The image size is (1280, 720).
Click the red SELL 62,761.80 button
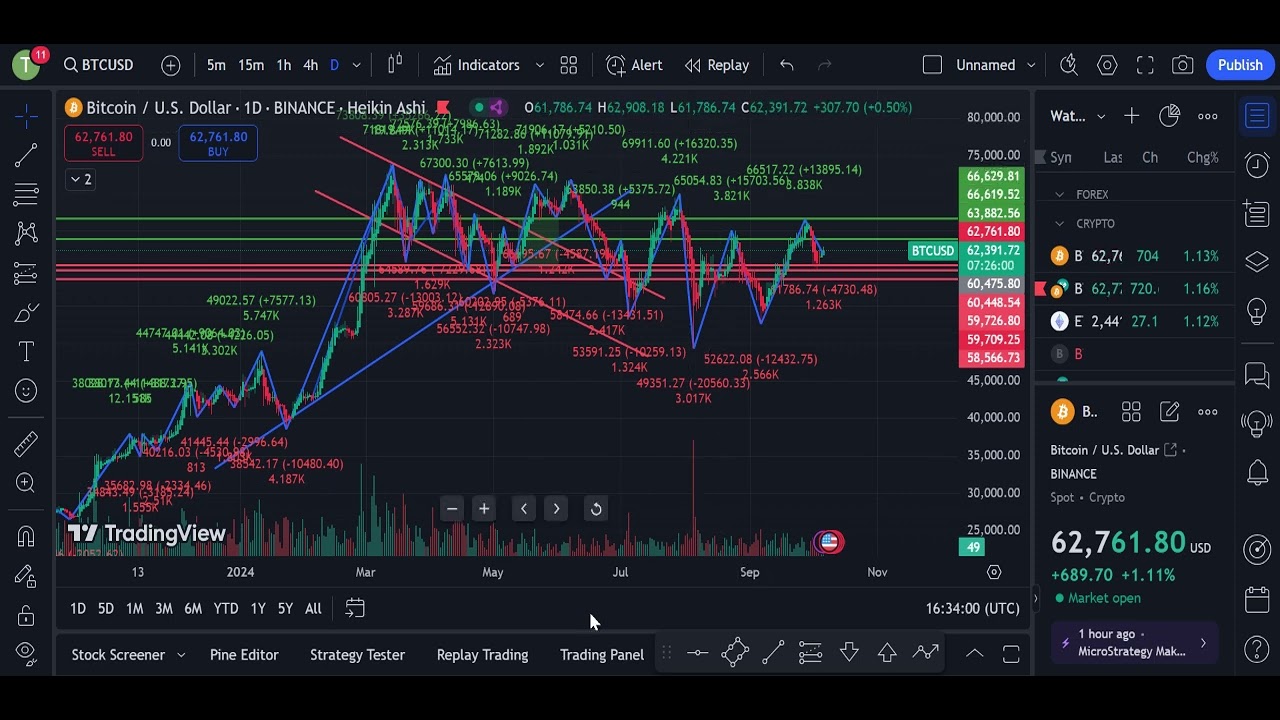(x=103, y=144)
